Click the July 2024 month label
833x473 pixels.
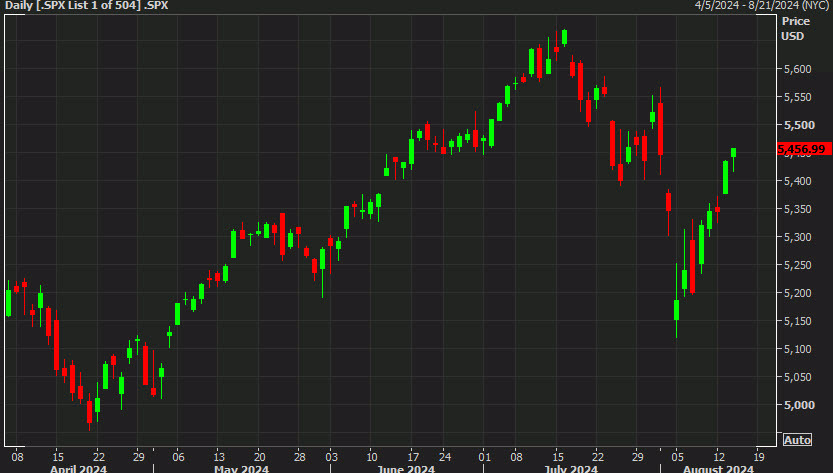coord(571,469)
